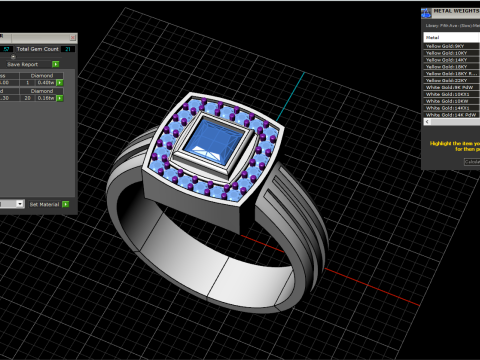
Task: Select Yellow Gold 14KY in the metal list
Action: 451,60
